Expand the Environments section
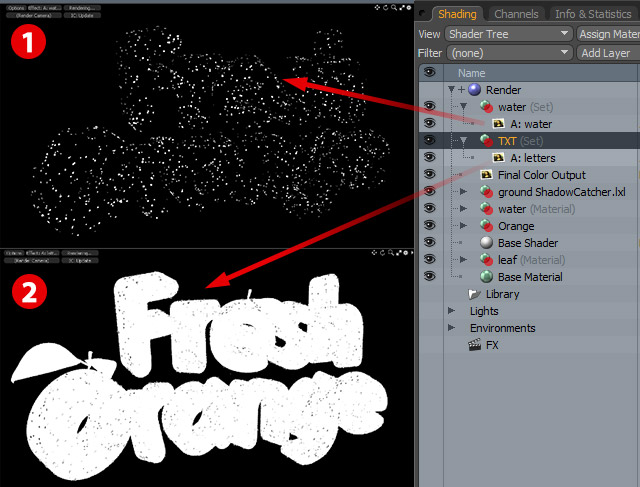Image resolution: width=640 pixels, height=487 pixels. (451, 328)
